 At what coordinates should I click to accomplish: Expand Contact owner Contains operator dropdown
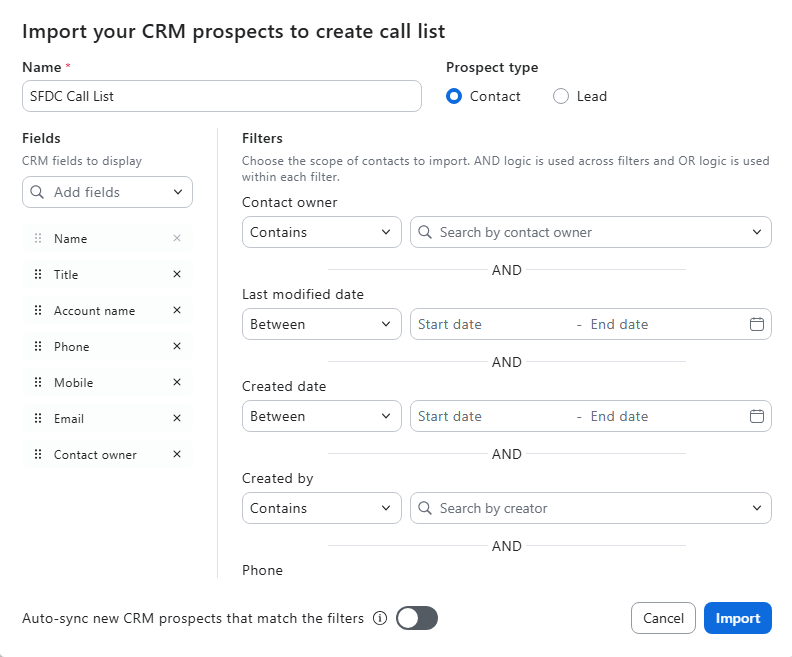tap(321, 232)
